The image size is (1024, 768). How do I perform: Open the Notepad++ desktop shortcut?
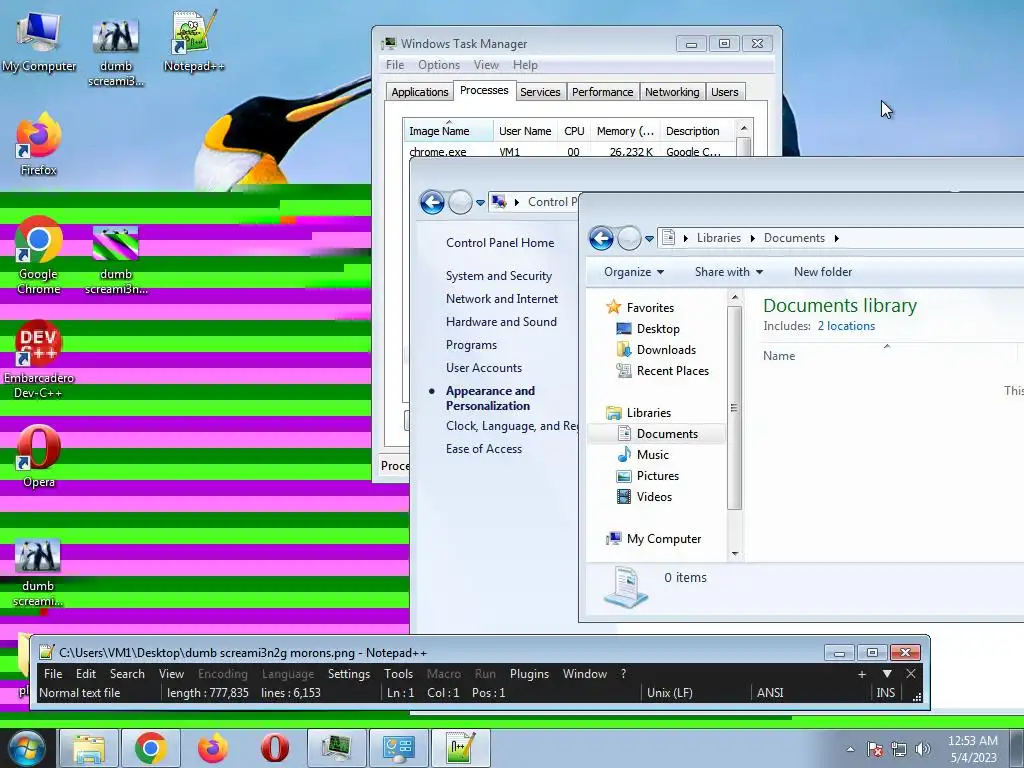193,42
